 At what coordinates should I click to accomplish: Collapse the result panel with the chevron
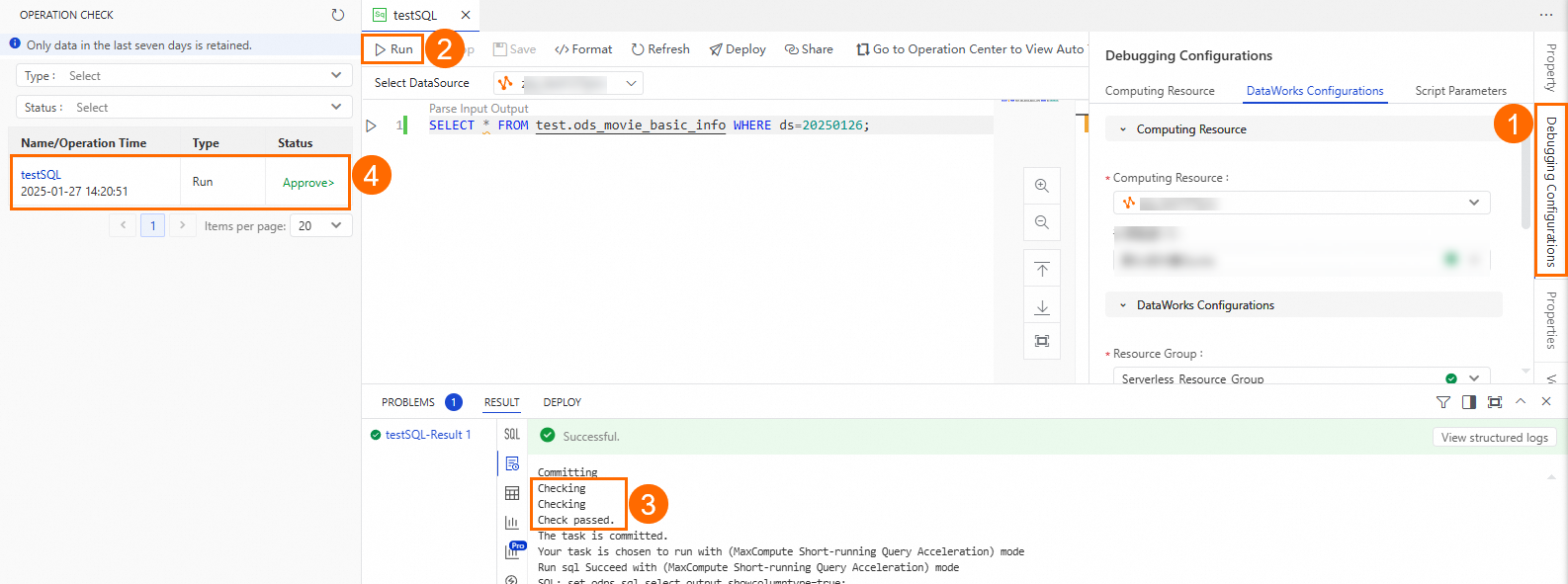pos(1521,401)
